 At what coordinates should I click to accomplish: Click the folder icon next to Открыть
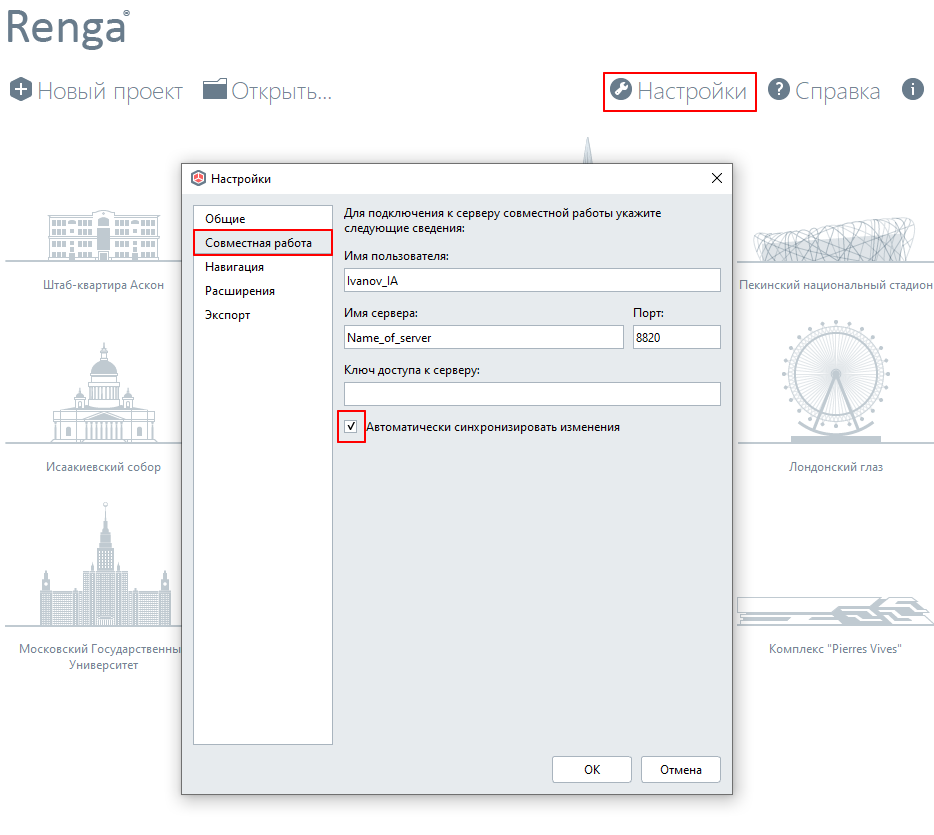click(214, 89)
